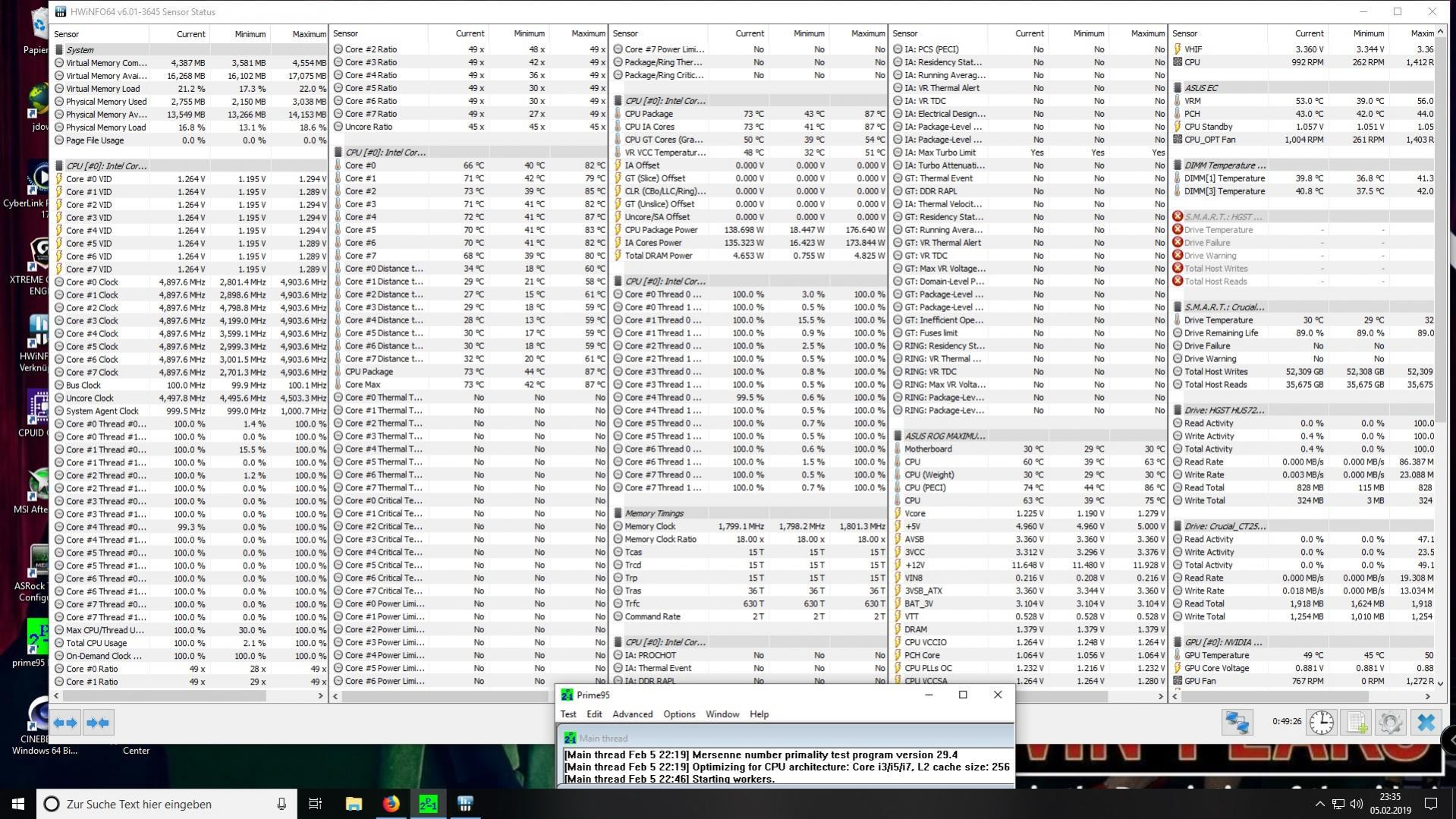Viewport: 1456px width, 819px height.
Task: Select the CPU_OPT Fan row
Action: (1303, 140)
